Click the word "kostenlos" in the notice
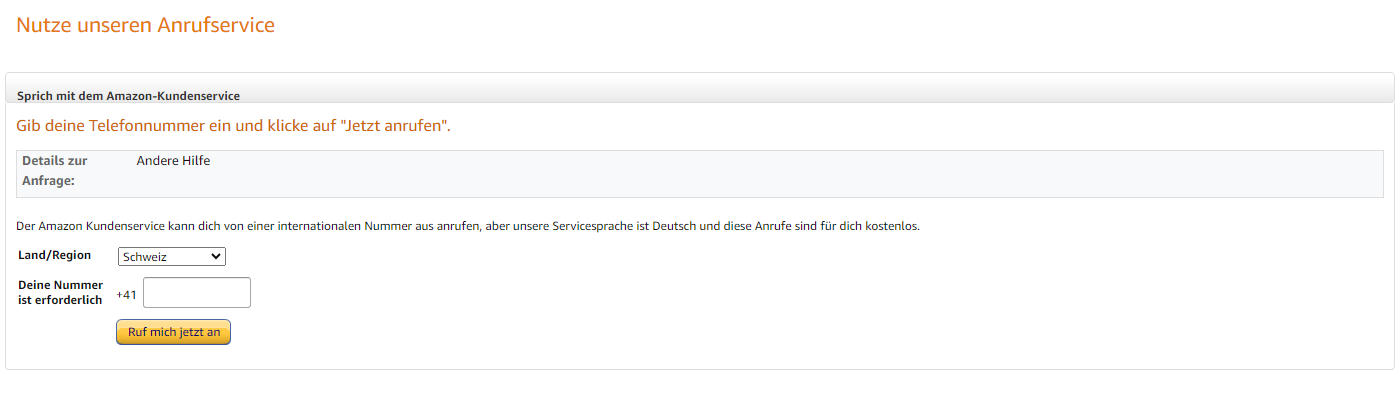 (x=892, y=226)
